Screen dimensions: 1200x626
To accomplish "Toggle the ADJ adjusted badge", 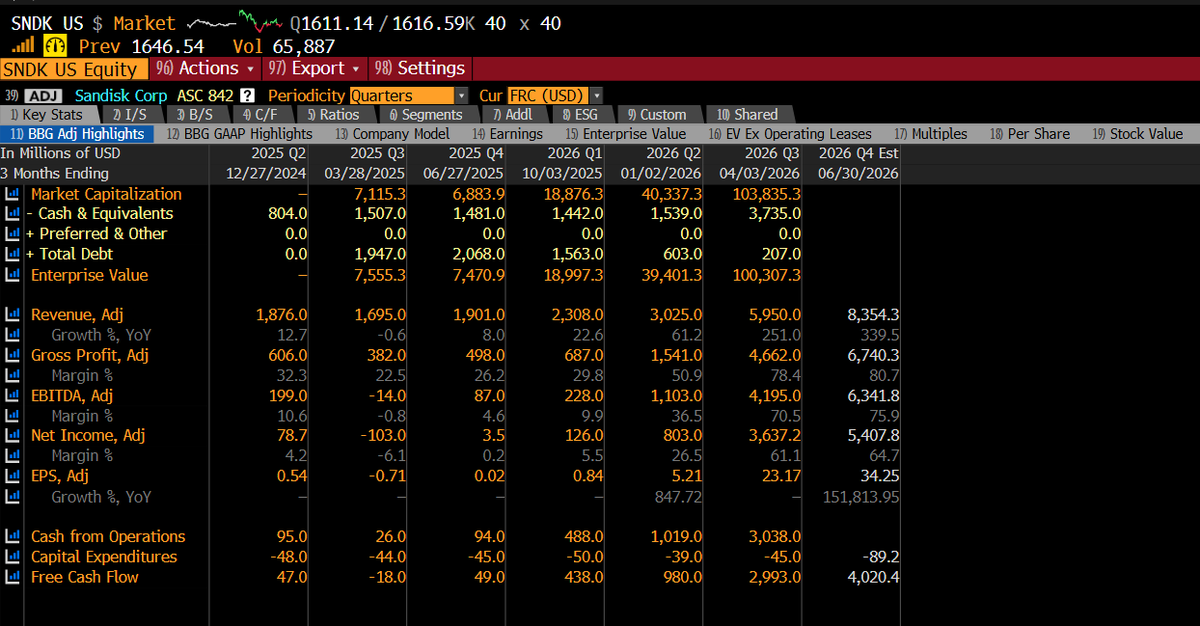I will point(43,96).
